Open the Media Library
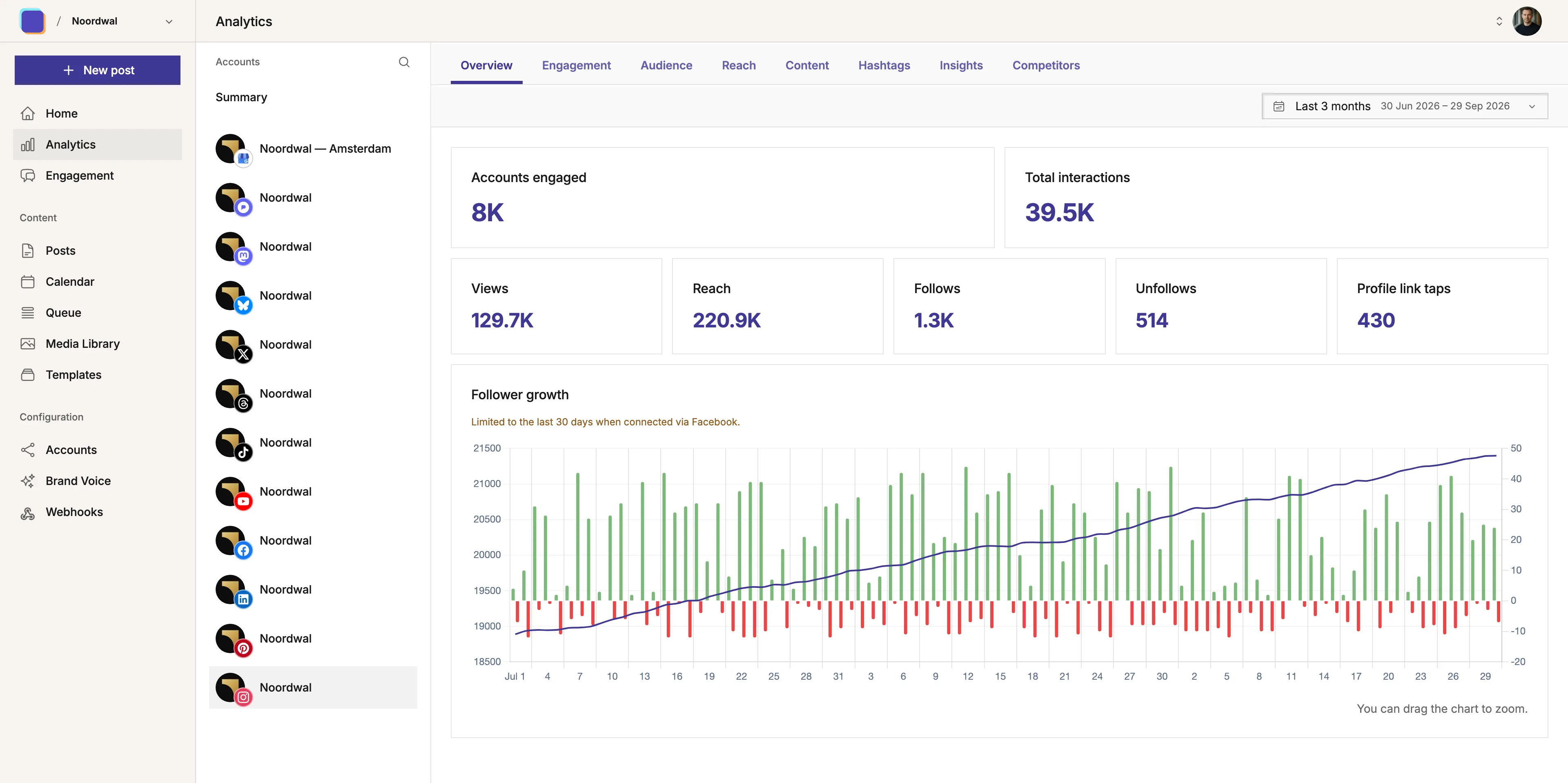1568x783 pixels. (98, 343)
